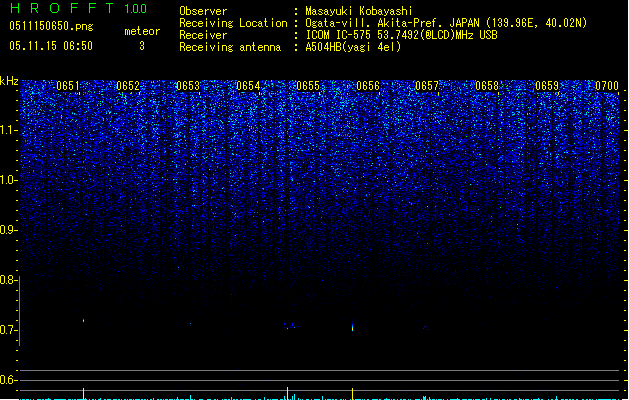Click the bright meteor echo just before 0656
This screenshot has height=400, width=629.
click(x=353, y=327)
